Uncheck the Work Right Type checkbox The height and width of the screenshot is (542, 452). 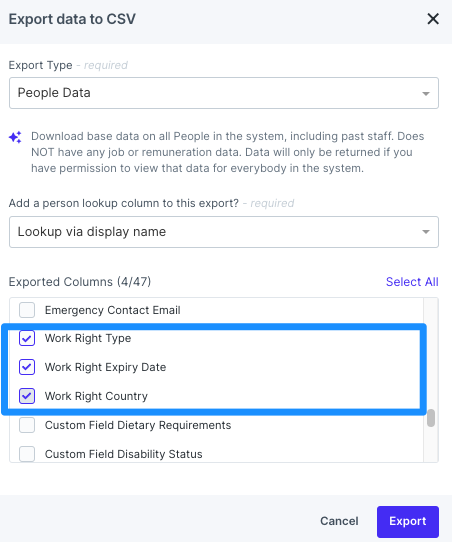tap(27, 338)
